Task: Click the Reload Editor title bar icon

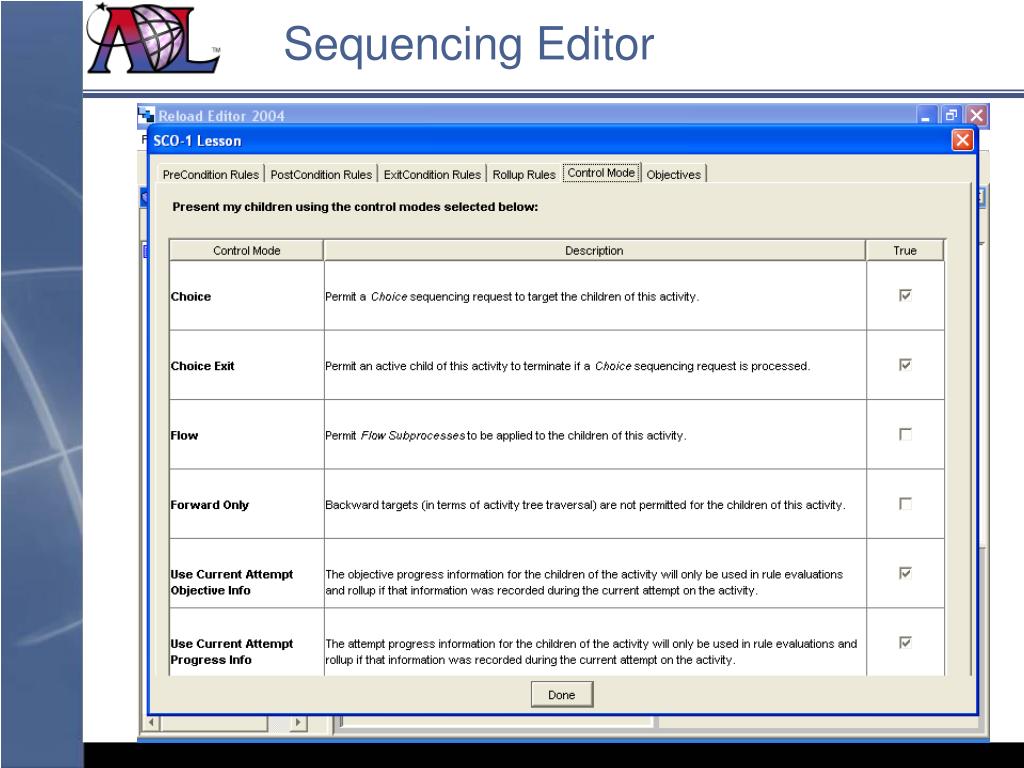Action: tap(146, 114)
